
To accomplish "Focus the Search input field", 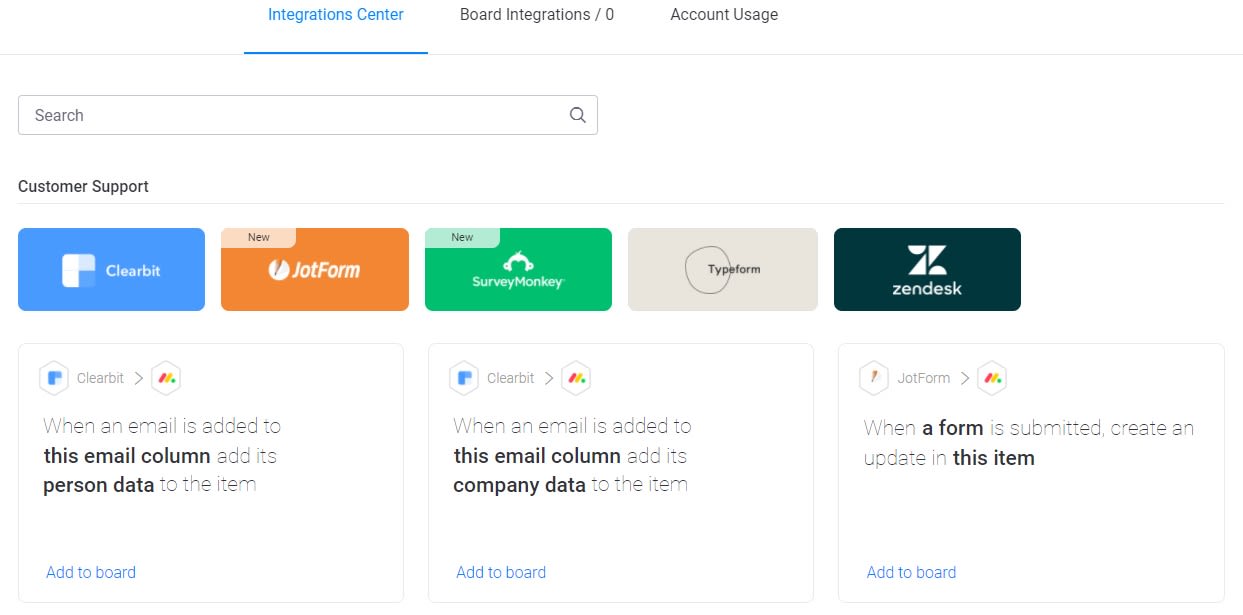I will (x=308, y=115).
